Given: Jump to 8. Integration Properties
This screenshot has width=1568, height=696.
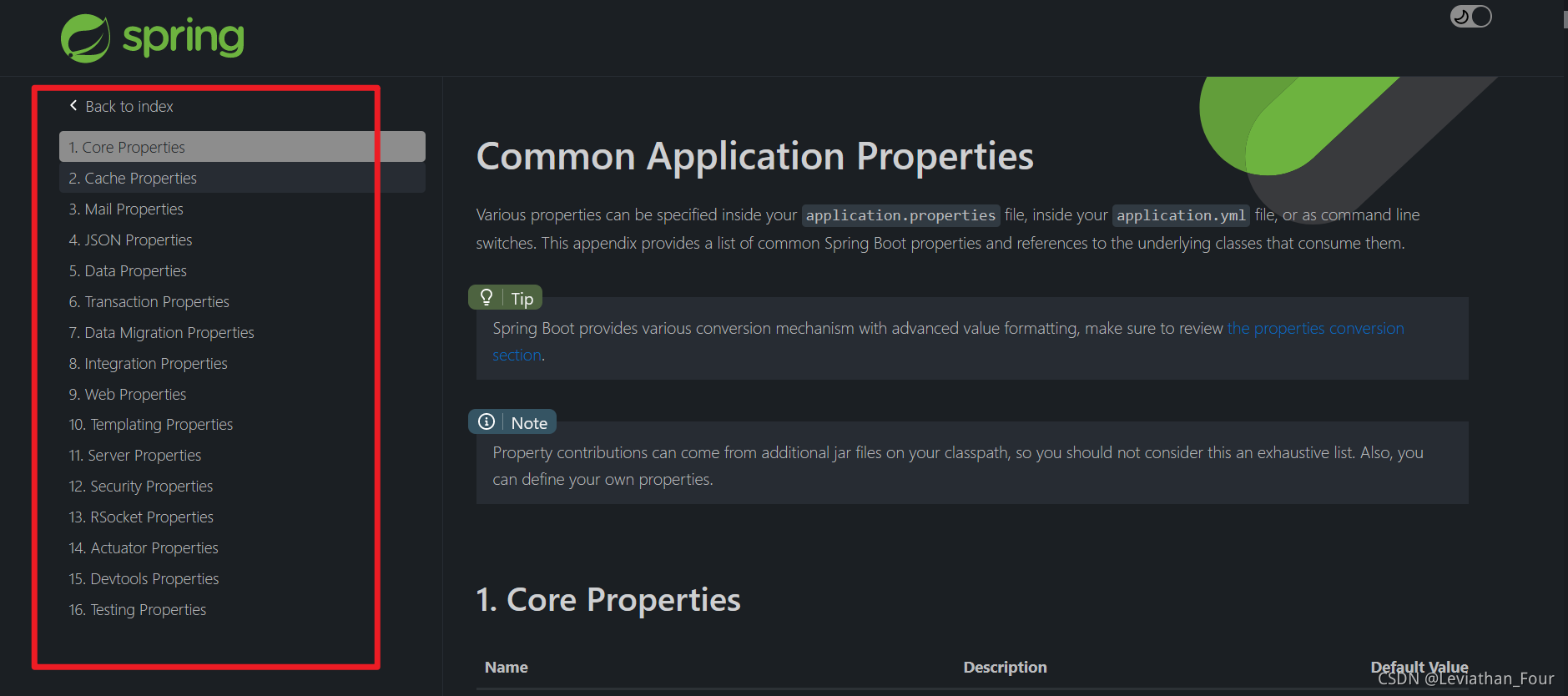Looking at the screenshot, I should click(x=148, y=363).
